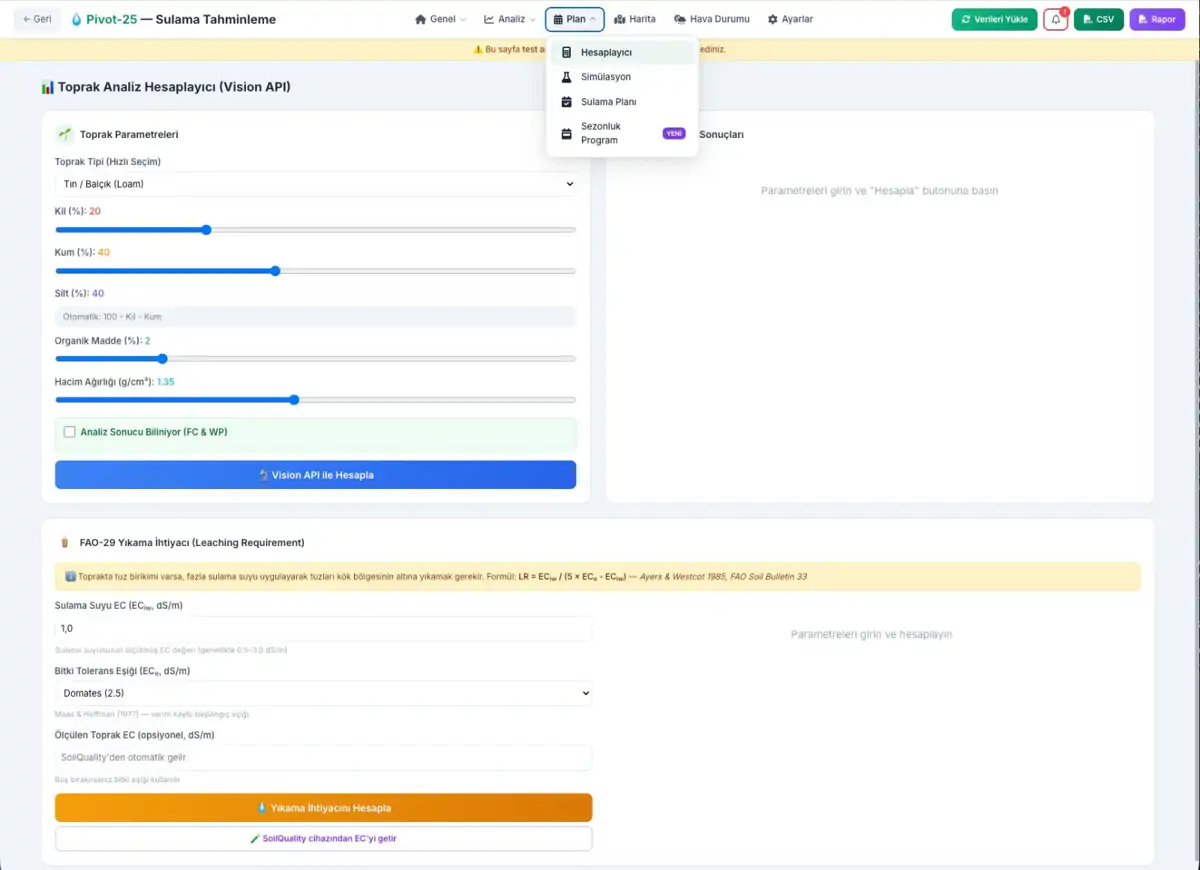Click the calculator icon next to Hesaplayıcı

tap(566, 52)
